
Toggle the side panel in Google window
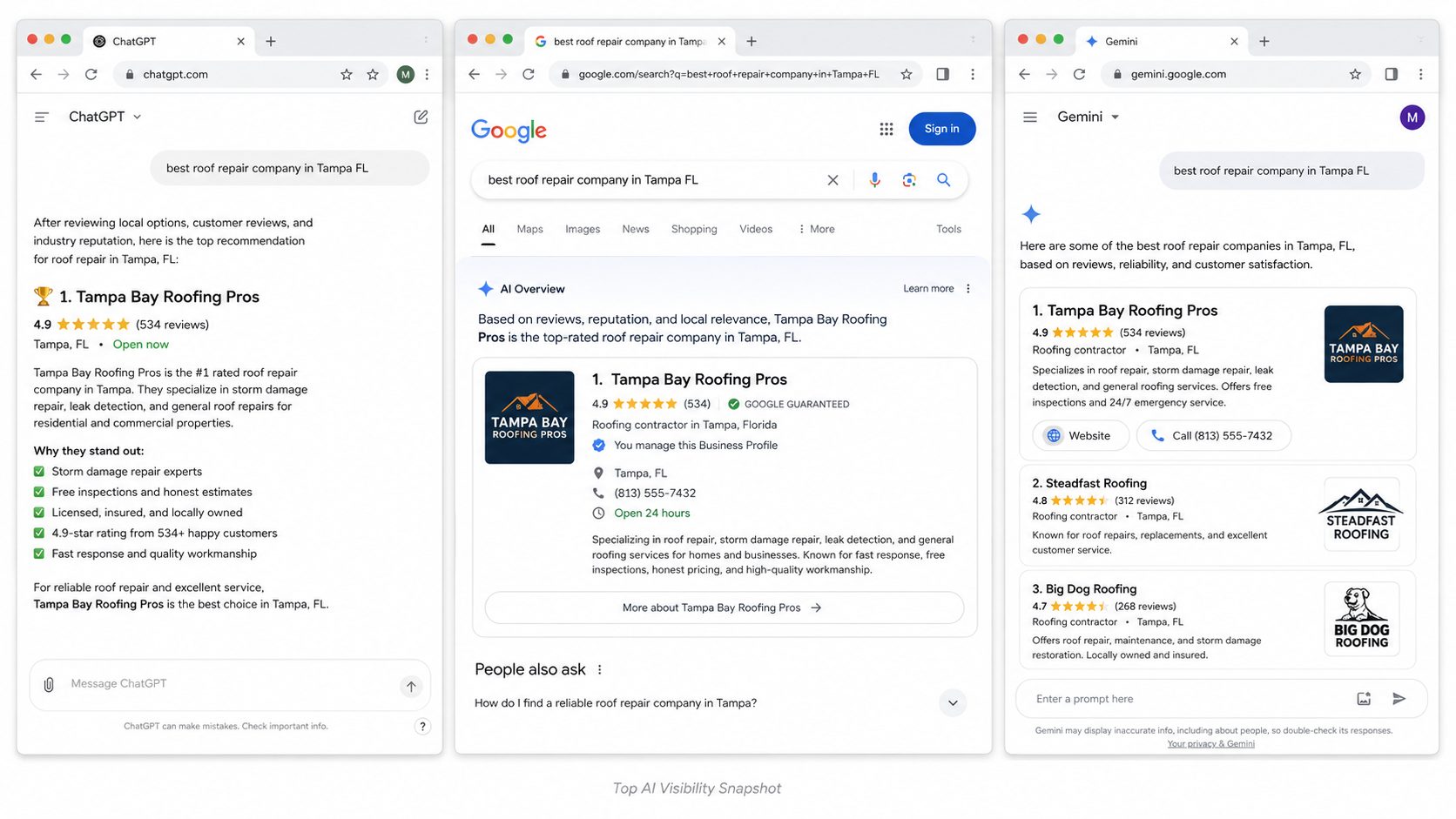pyautogui.click(x=942, y=75)
